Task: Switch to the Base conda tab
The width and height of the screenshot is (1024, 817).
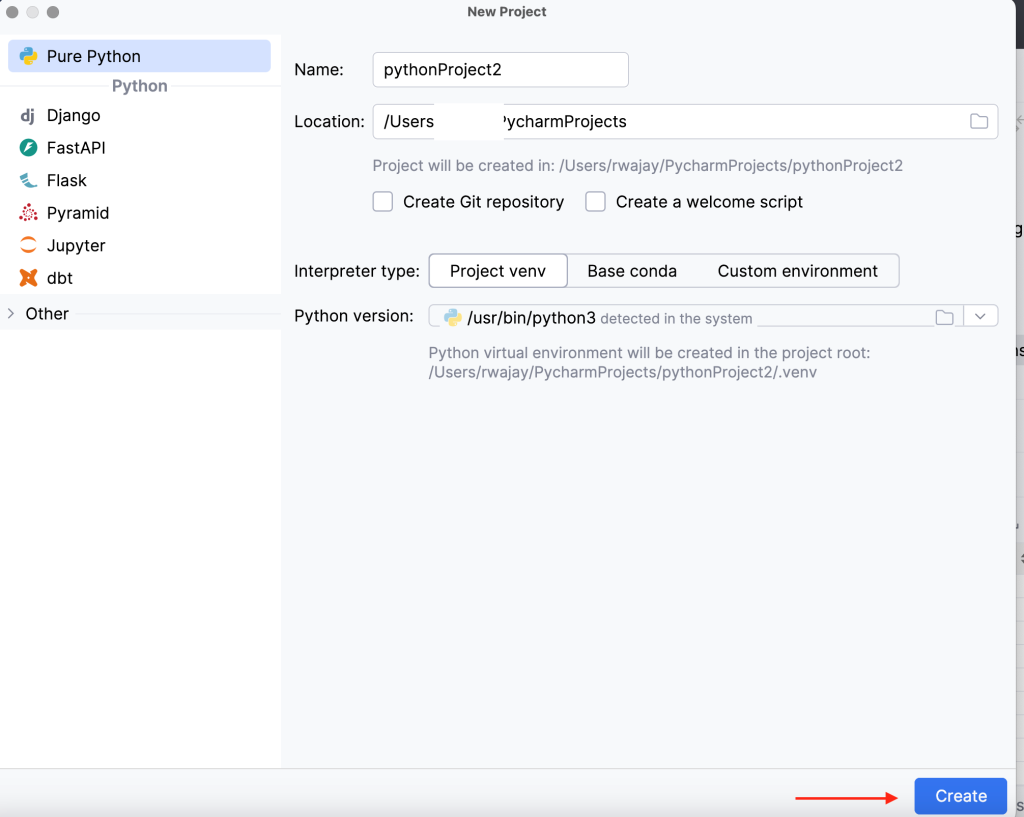Action: [x=632, y=270]
